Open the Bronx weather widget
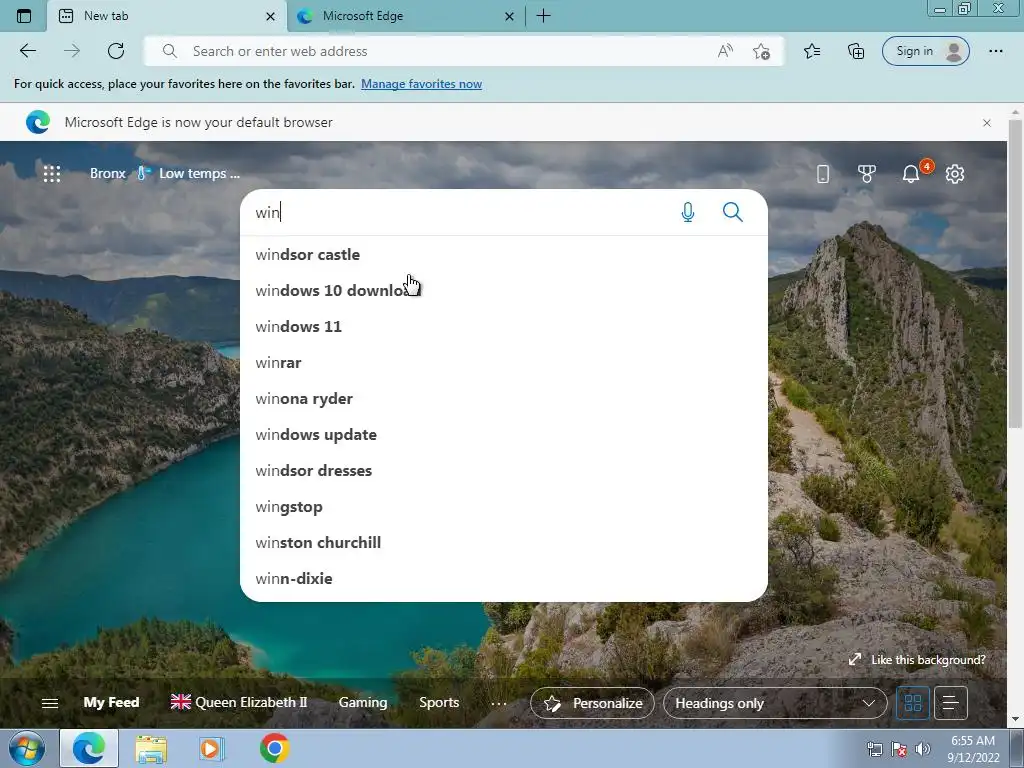 point(165,174)
